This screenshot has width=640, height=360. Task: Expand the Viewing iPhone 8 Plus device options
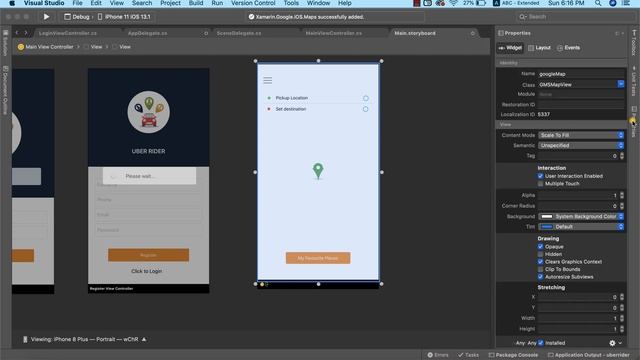(144, 339)
